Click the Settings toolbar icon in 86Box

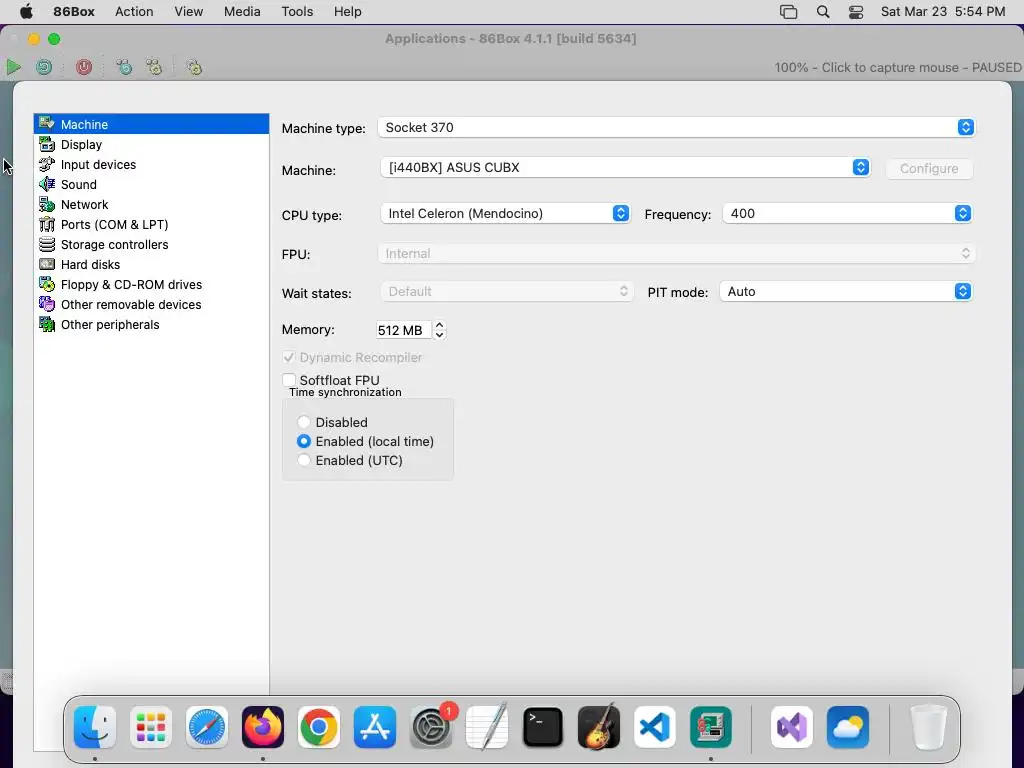[194, 67]
